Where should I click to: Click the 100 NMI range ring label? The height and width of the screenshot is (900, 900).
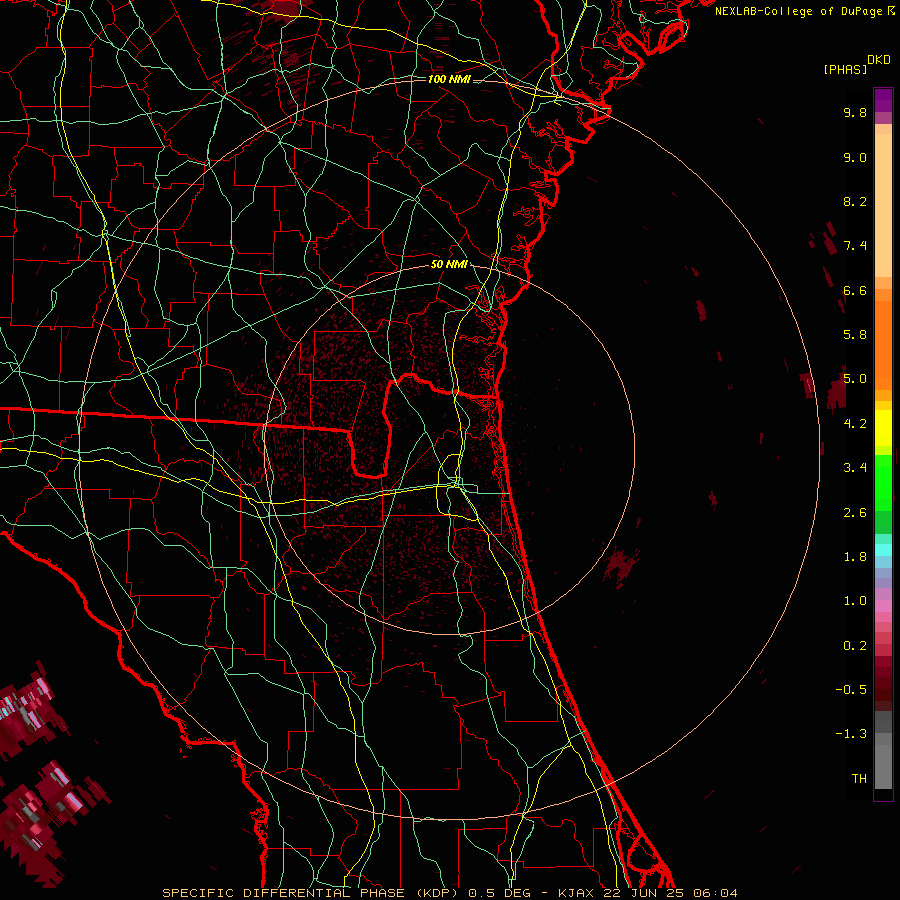(449, 79)
